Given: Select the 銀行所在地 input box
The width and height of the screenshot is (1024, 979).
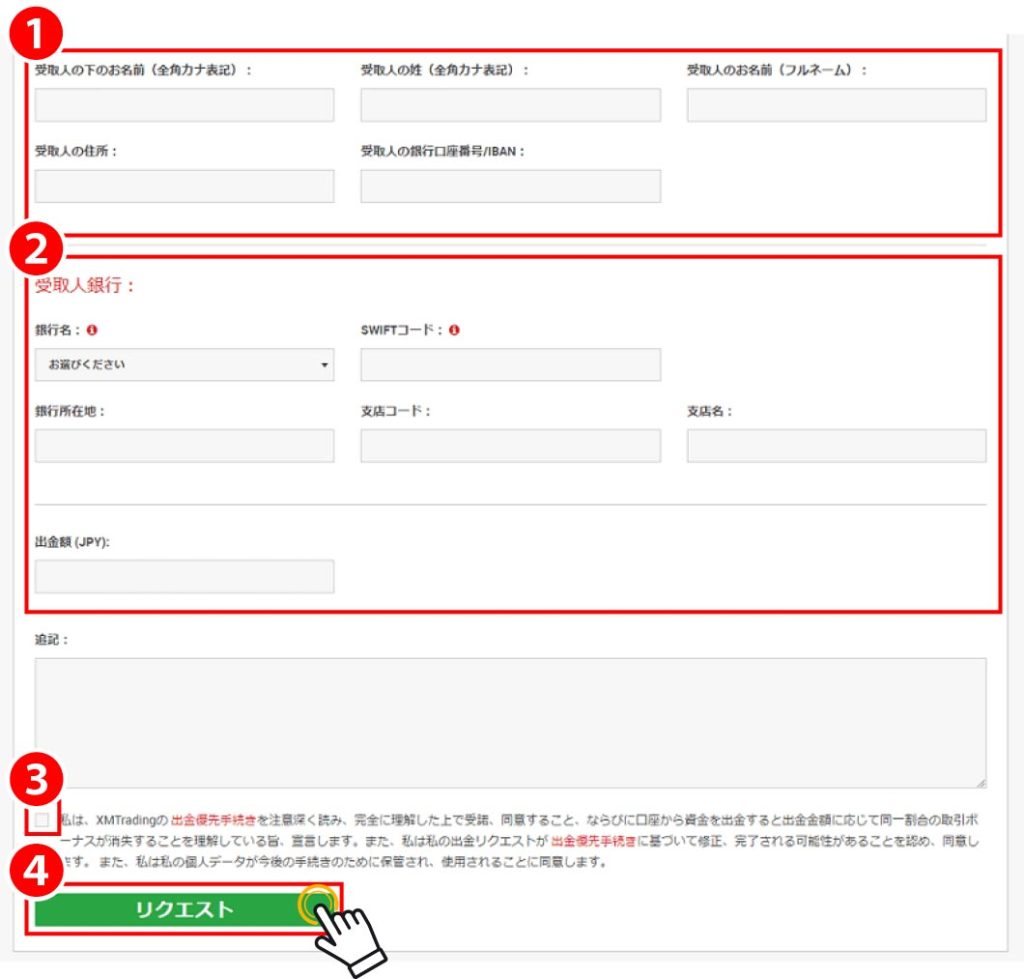Looking at the screenshot, I should click(x=184, y=446).
